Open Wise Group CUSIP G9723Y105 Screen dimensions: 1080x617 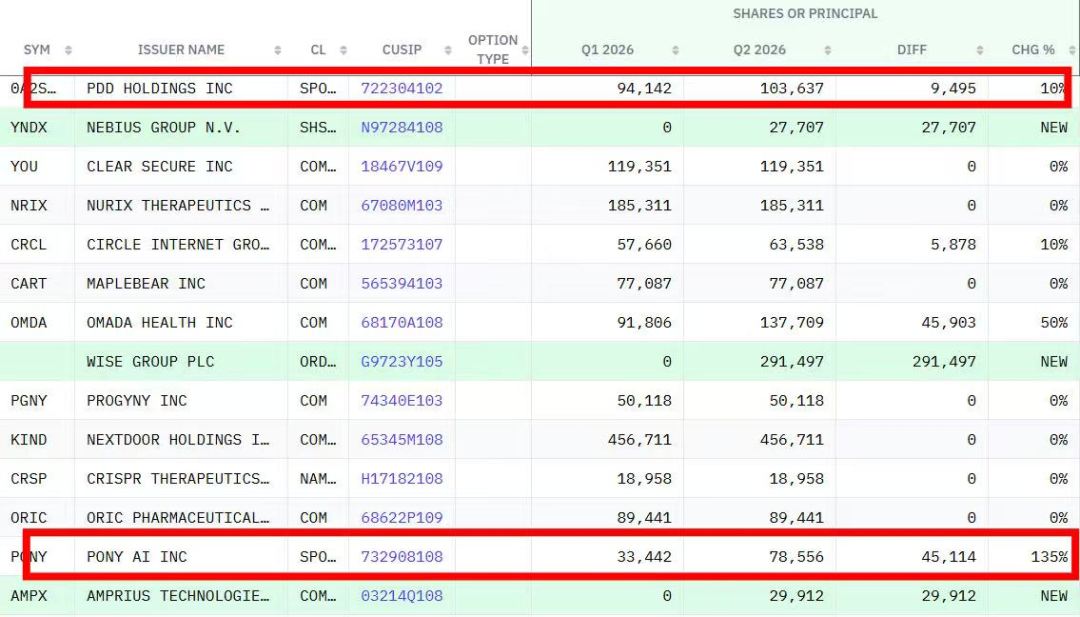coord(402,362)
